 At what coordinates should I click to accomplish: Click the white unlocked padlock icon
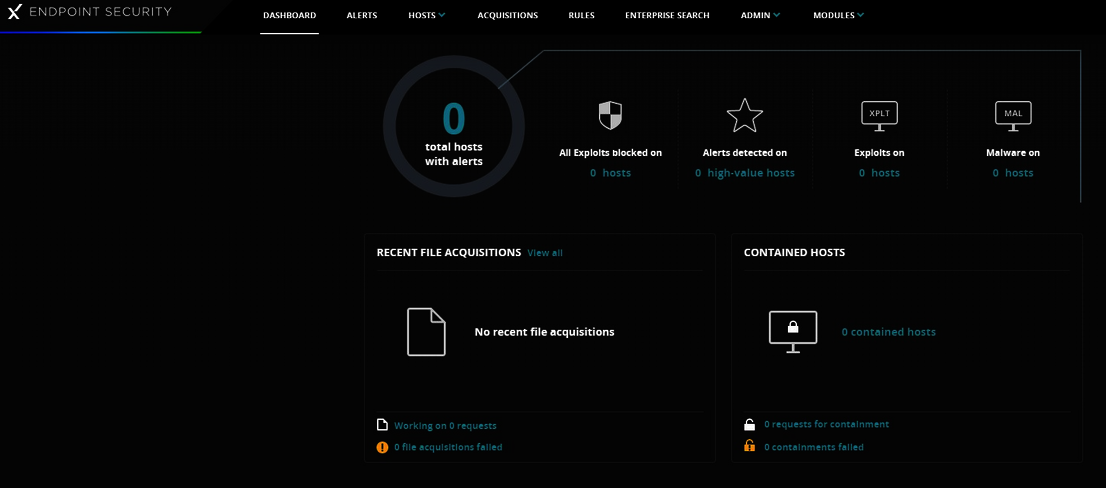coord(750,425)
